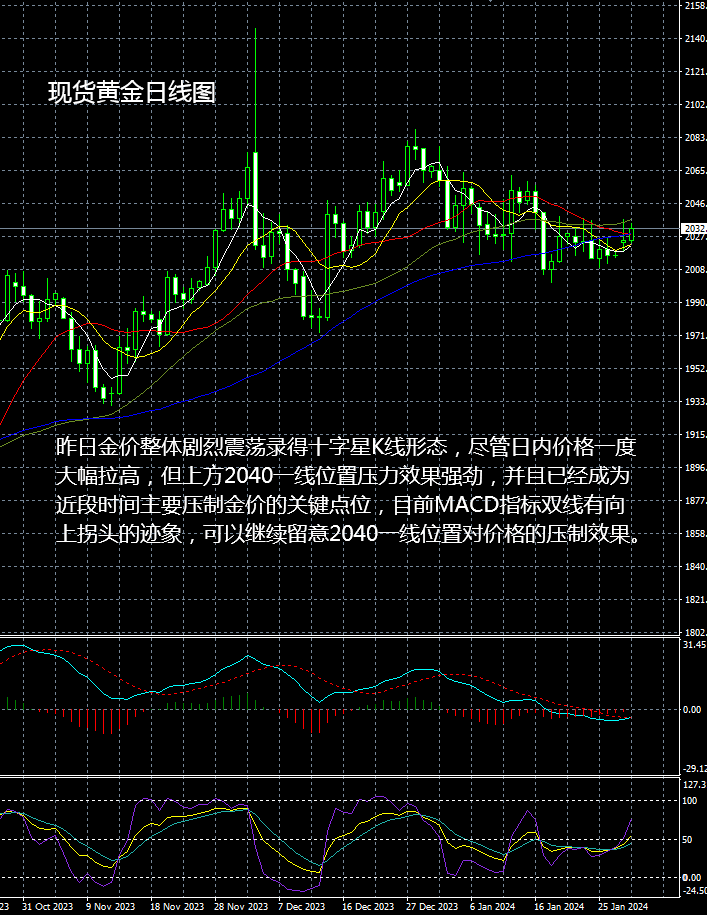Image resolution: width=707 pixels, height=915 pixels.
Task: Select the 18 Nov 2023 date label
Action: (177, 906)
